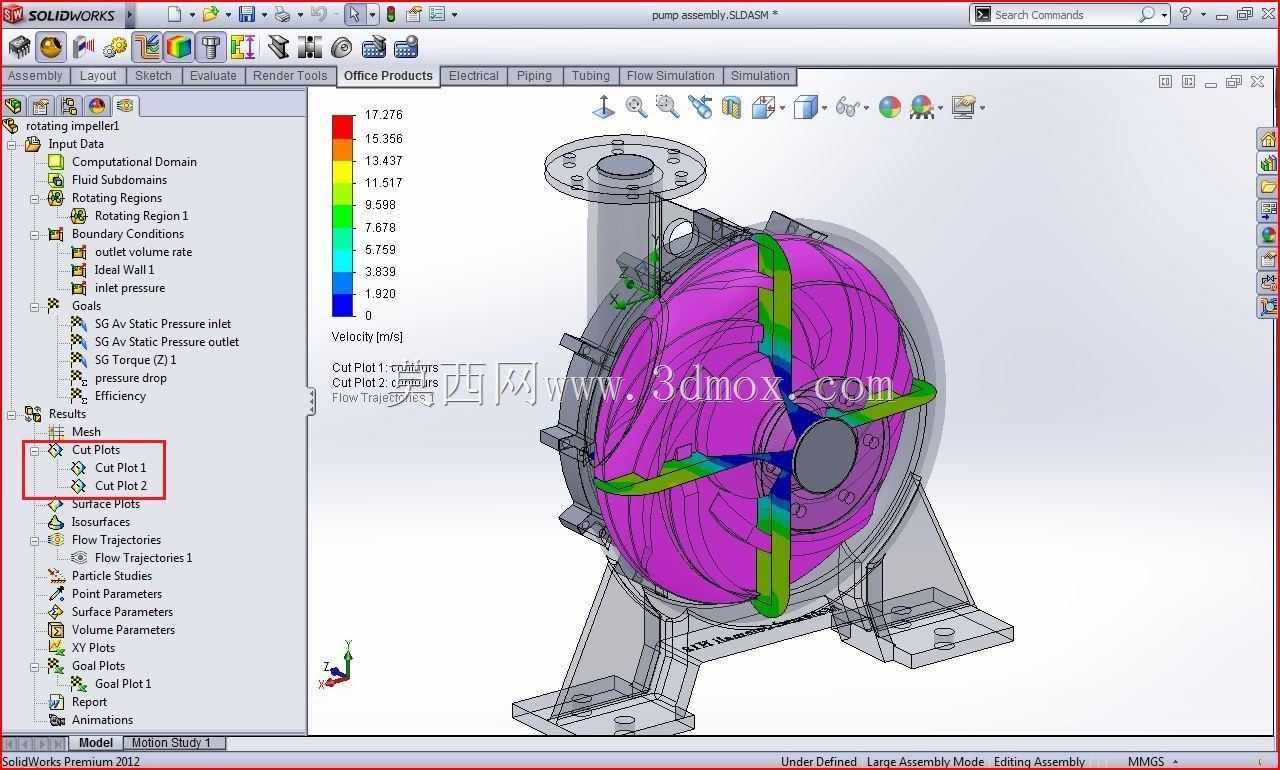Toggle the selection arrow tool
This screenshot has width=1280, height=770.
(x=354, y=14)
